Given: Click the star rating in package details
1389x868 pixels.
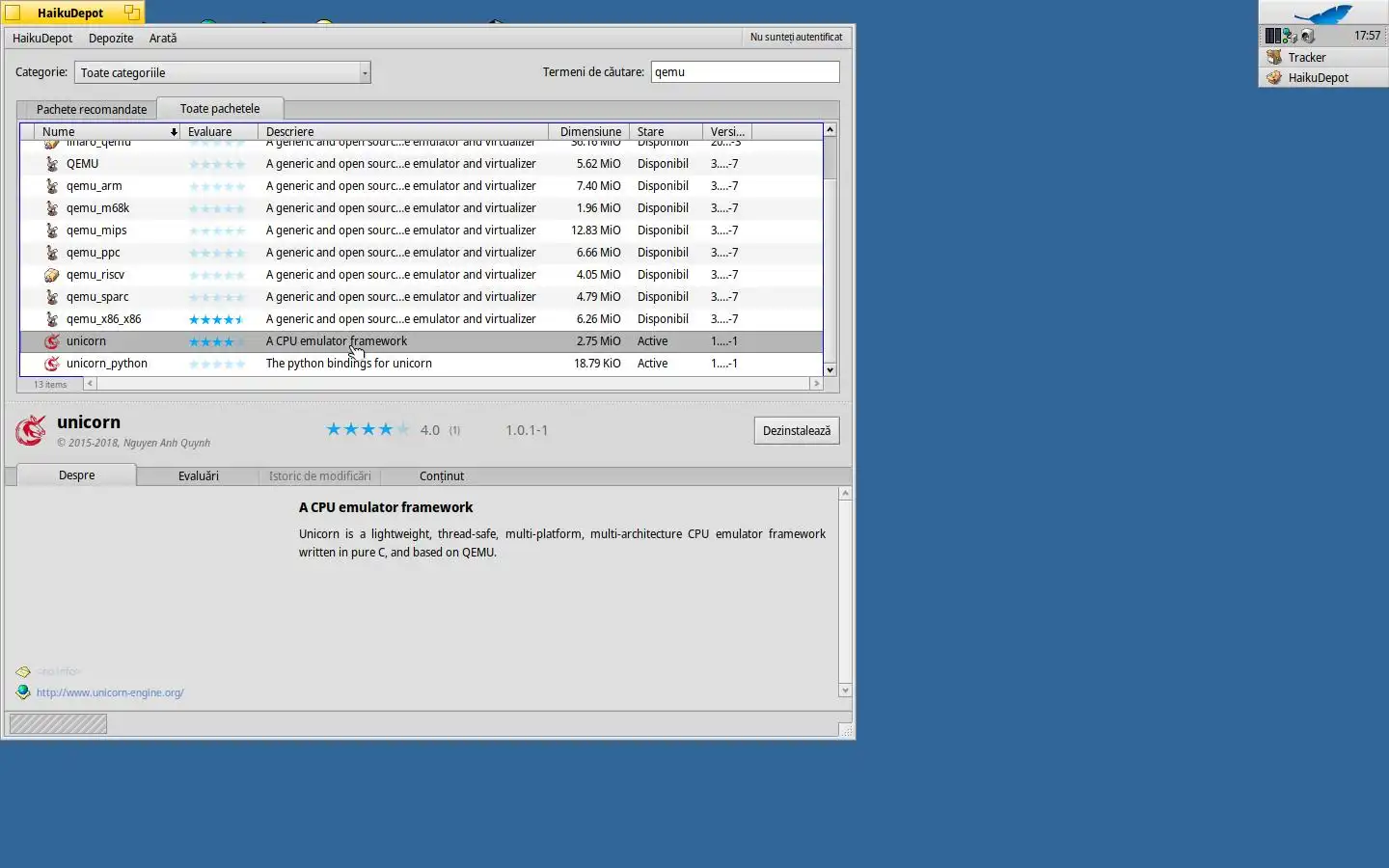Looking at the screenshot, I should [x=368, y=429].
